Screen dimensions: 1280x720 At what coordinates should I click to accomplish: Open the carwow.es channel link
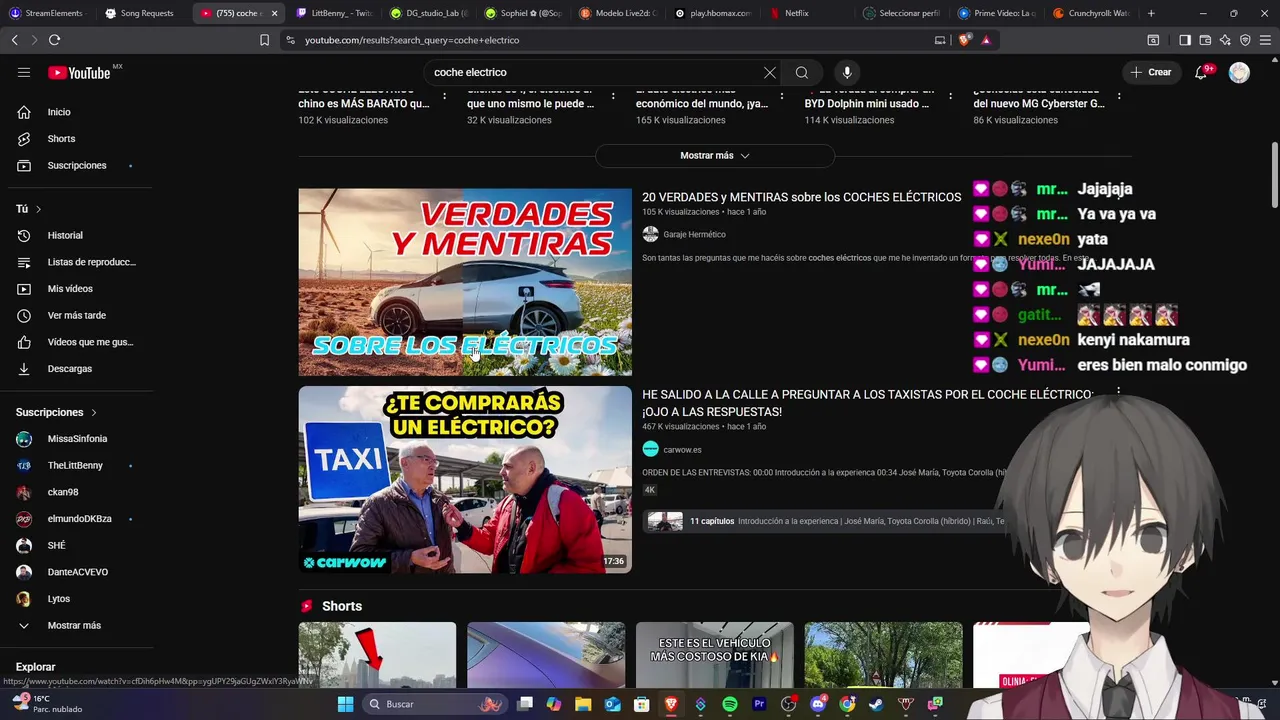click(x=682, y=450)
